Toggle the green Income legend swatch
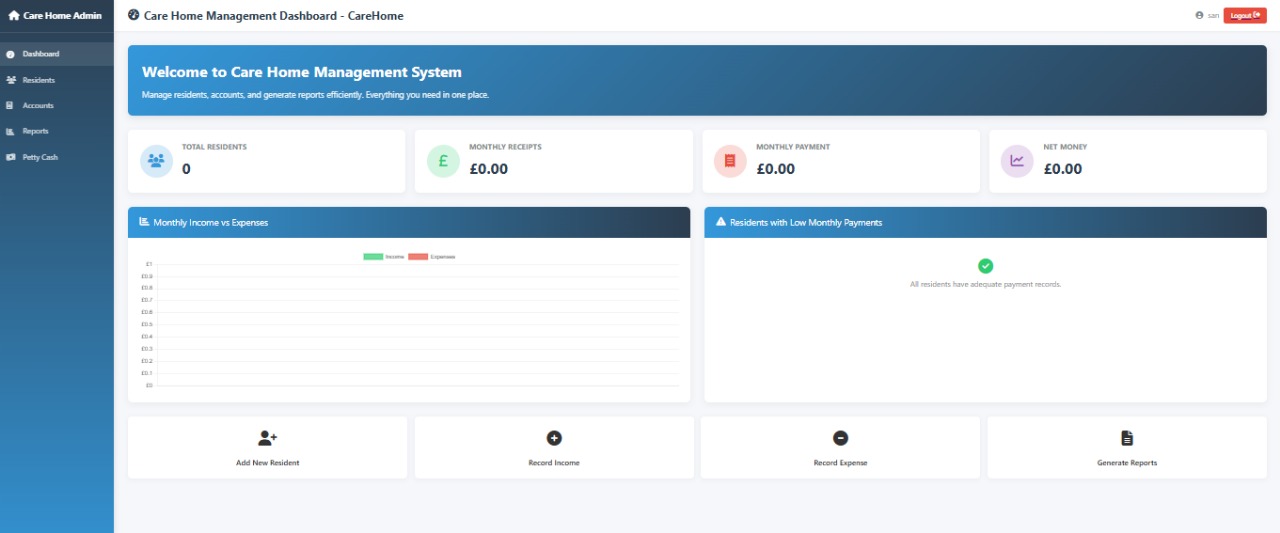Image resolution: width=1280 pixels, height=533 pixels. (373, 257)
